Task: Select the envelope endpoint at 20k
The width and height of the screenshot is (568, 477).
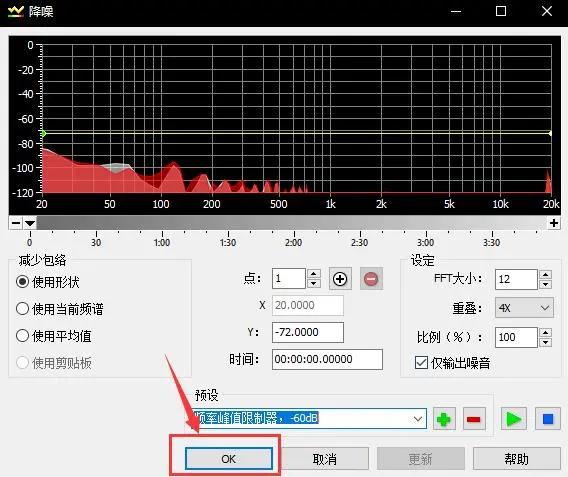Action: (x=550, y=133)
